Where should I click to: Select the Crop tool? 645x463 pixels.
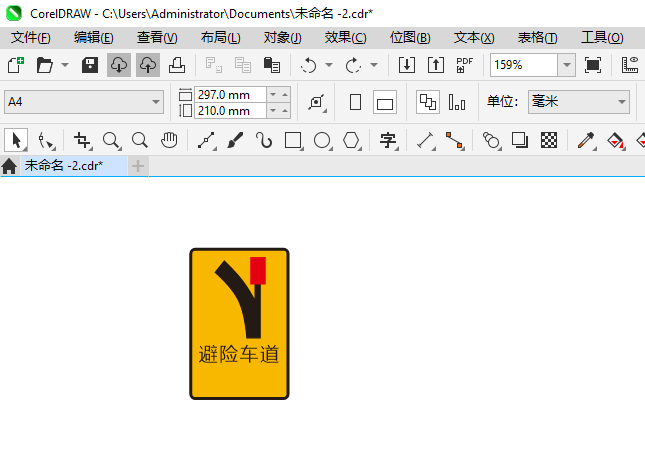(82, 141)
